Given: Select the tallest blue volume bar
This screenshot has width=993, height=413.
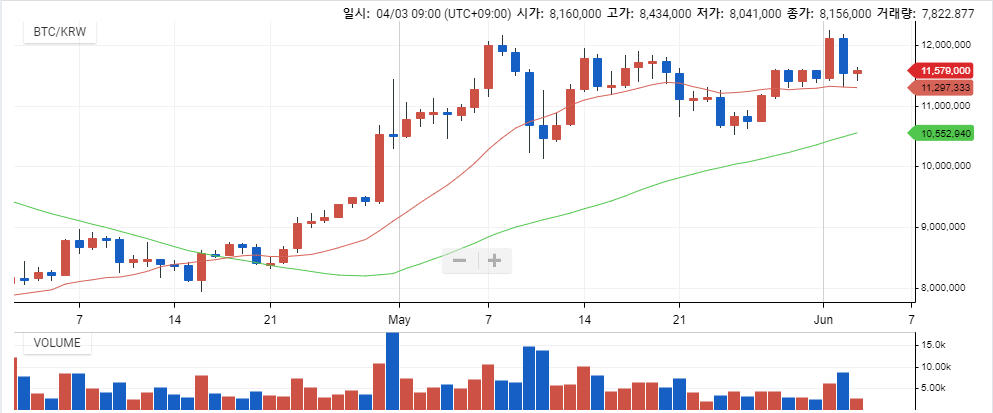Looking at the screenshot, I should 392,370.
